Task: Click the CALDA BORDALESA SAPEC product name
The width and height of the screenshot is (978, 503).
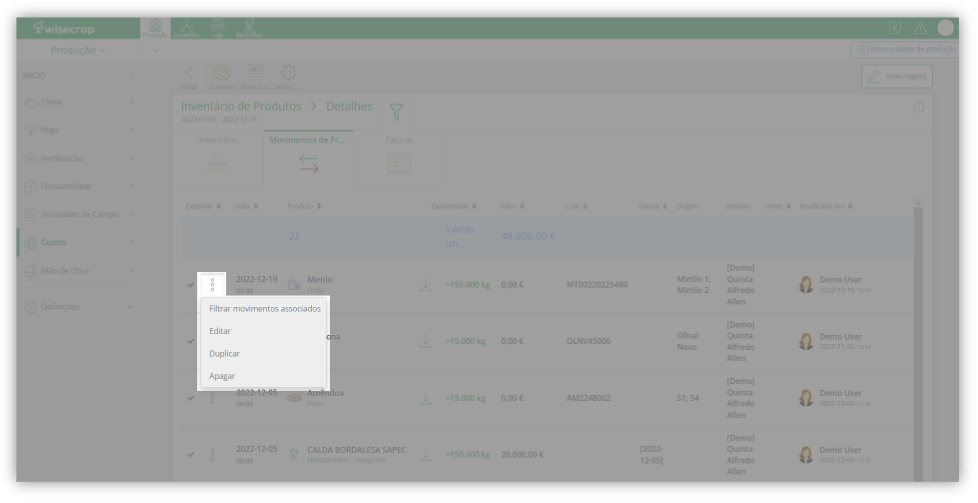Action: [356, 449]
